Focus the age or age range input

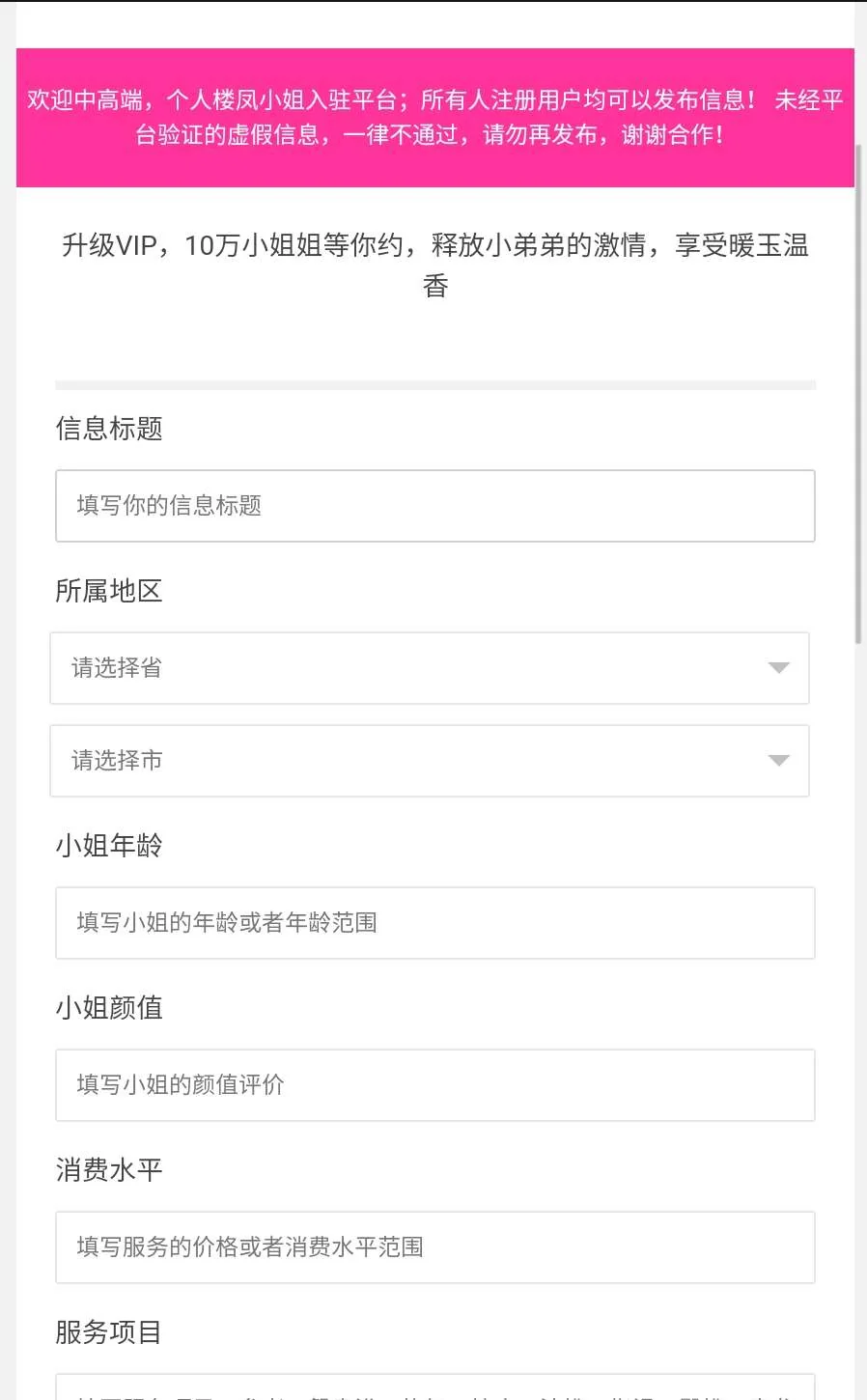click(x=434, y=923)
